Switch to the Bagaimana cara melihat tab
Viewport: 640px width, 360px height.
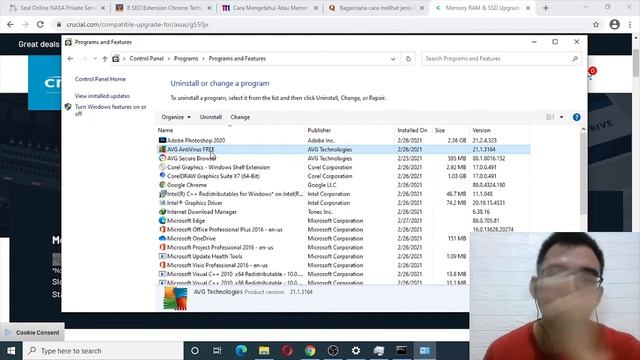point(376,8)
